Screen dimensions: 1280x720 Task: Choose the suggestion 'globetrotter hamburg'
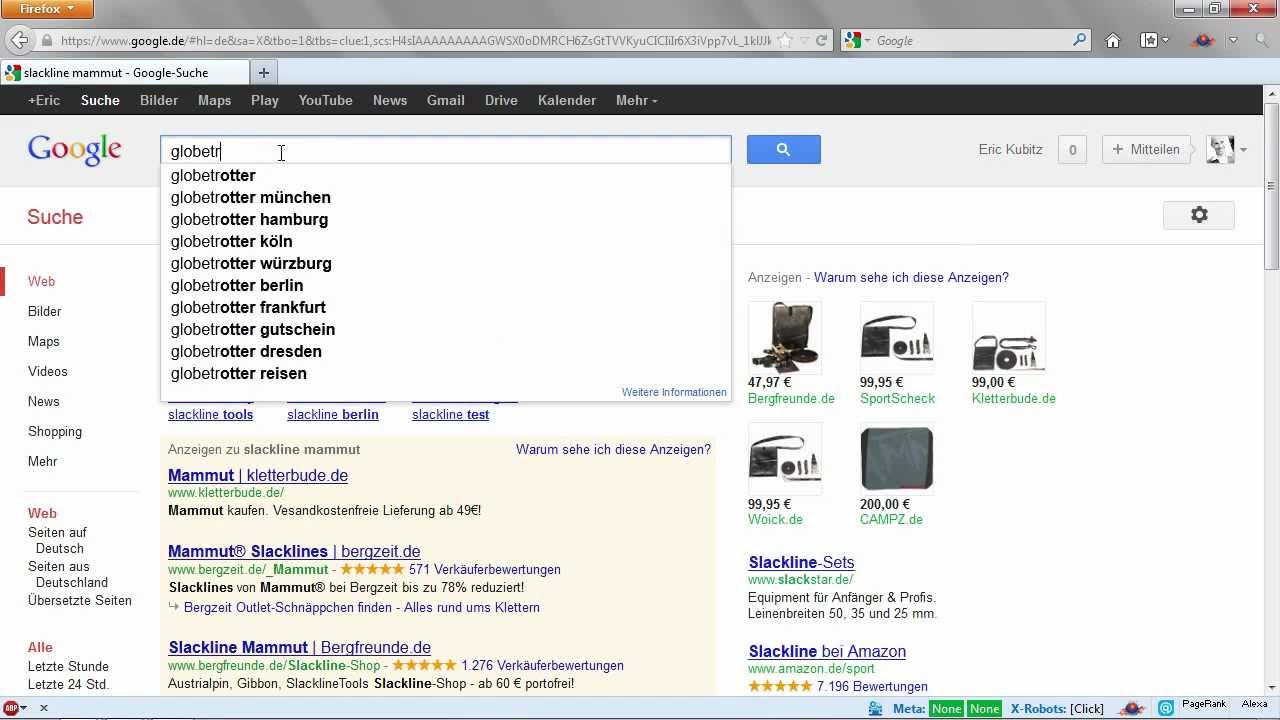(x=445, y=219)
